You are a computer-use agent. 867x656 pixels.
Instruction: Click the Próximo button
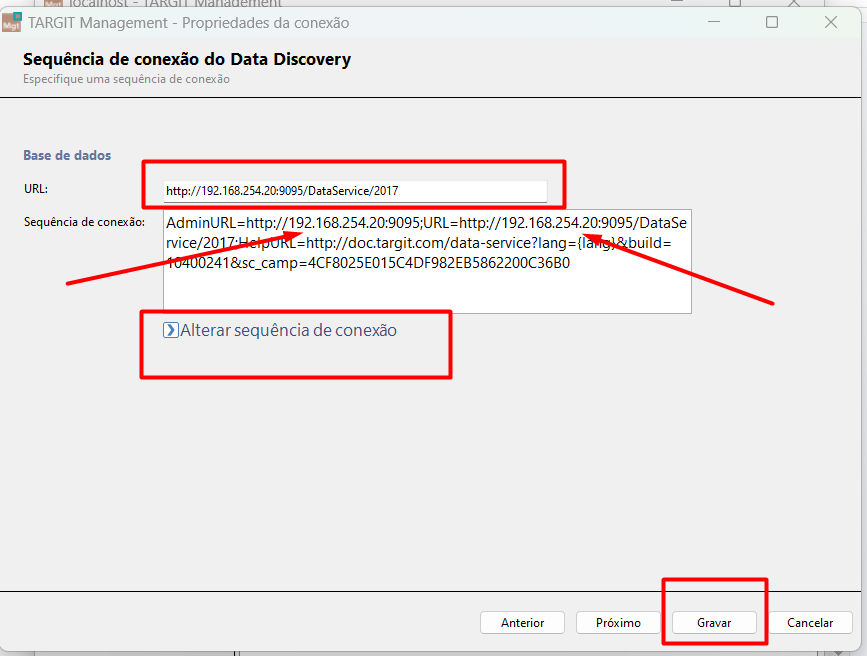618,623
